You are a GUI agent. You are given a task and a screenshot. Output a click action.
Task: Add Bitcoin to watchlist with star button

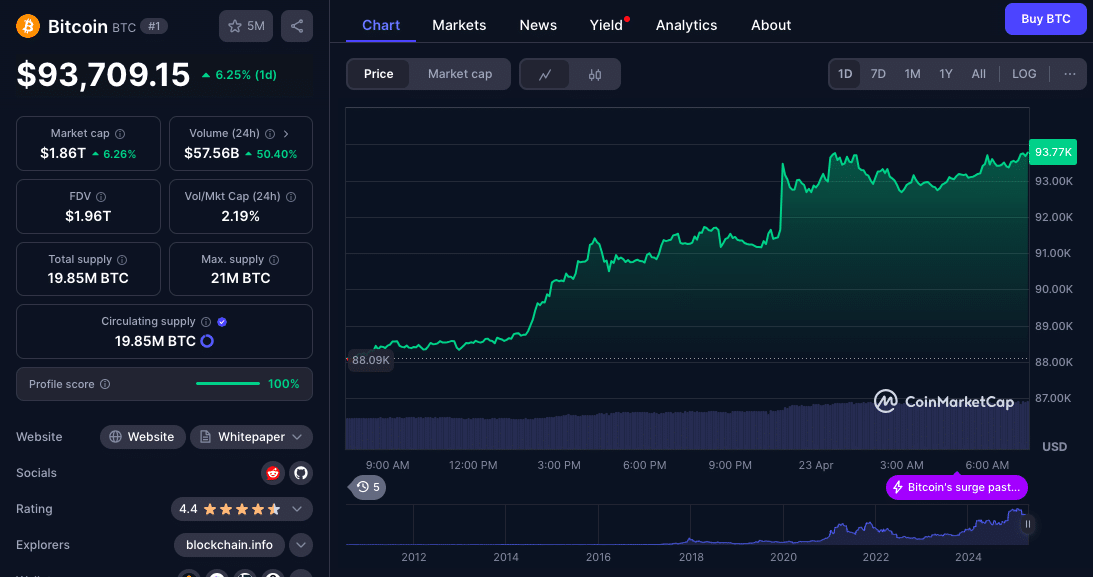coord(245,26)
